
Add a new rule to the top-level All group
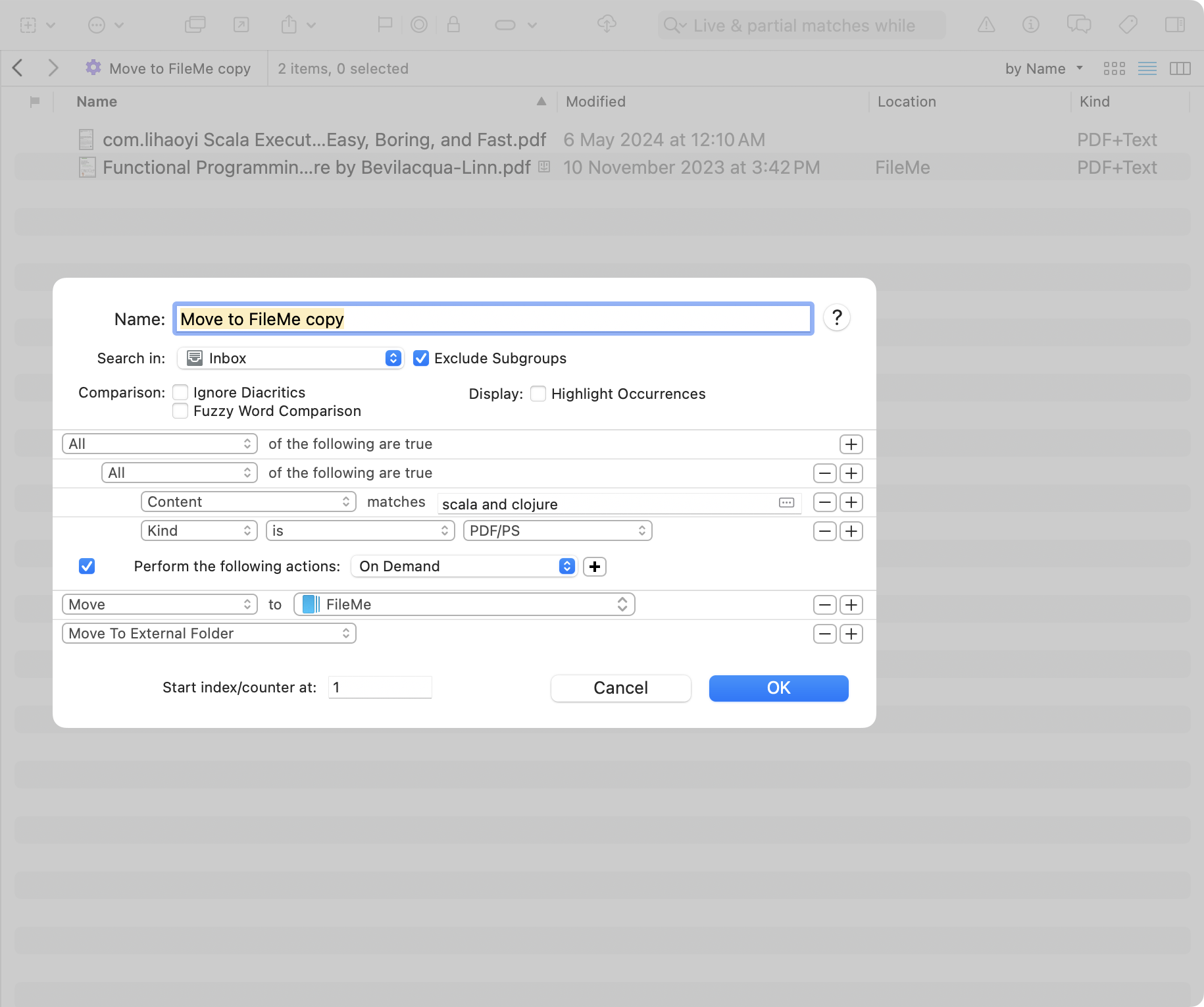click(x=851, y=444)
